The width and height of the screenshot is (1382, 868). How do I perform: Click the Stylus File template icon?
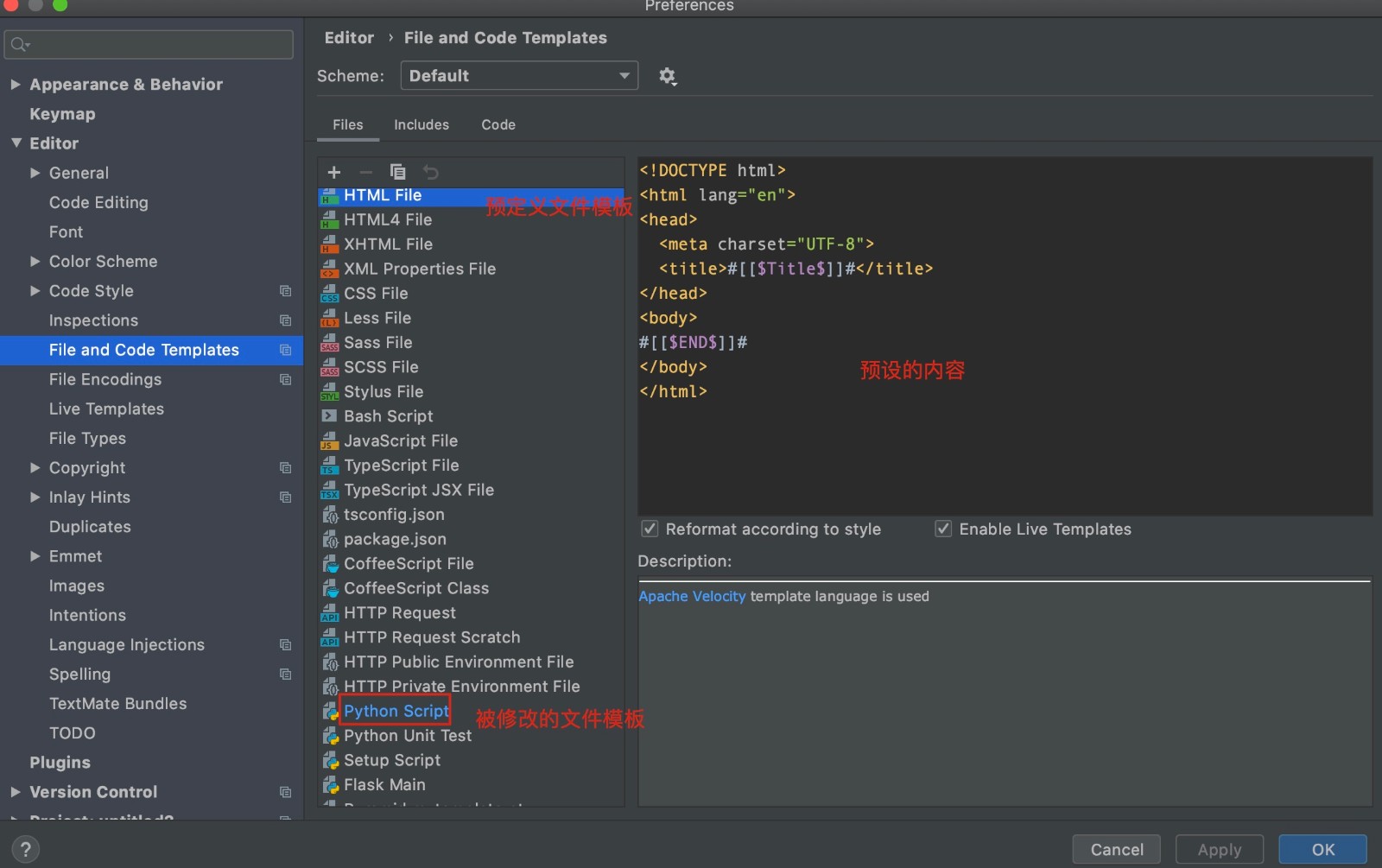tap(329, 392)
